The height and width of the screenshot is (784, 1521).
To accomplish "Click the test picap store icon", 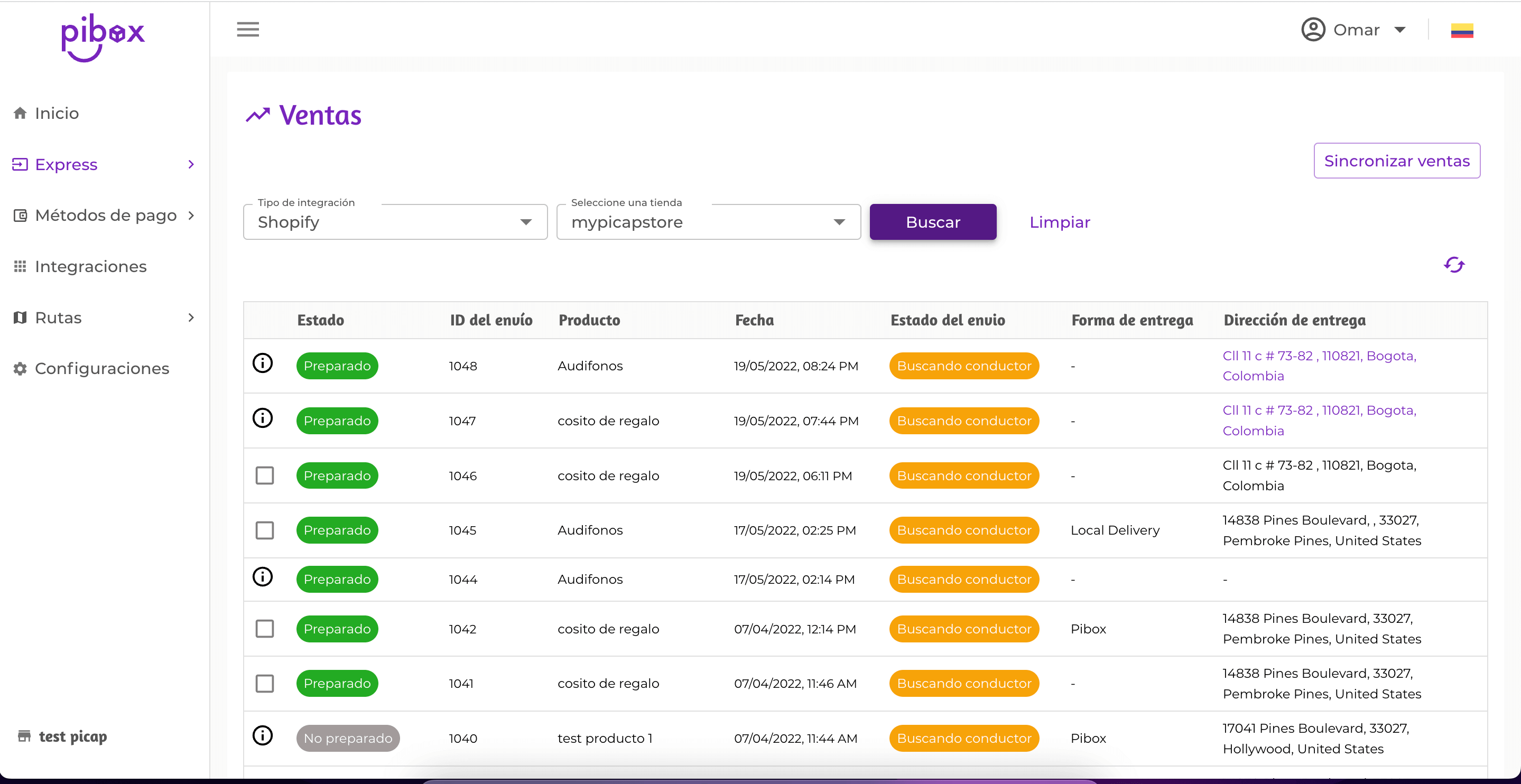I will pos(24,735).
